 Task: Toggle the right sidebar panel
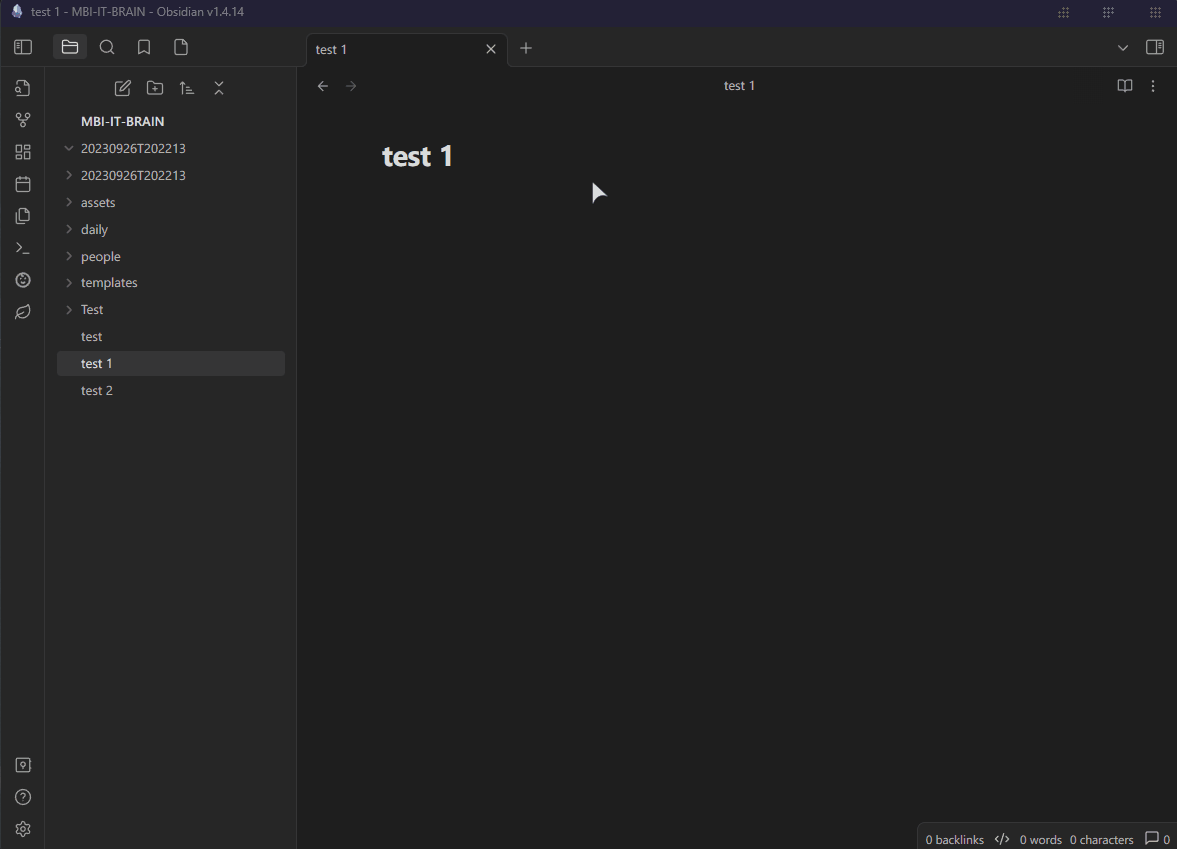pyautogui.click(x=1155, y=47)
